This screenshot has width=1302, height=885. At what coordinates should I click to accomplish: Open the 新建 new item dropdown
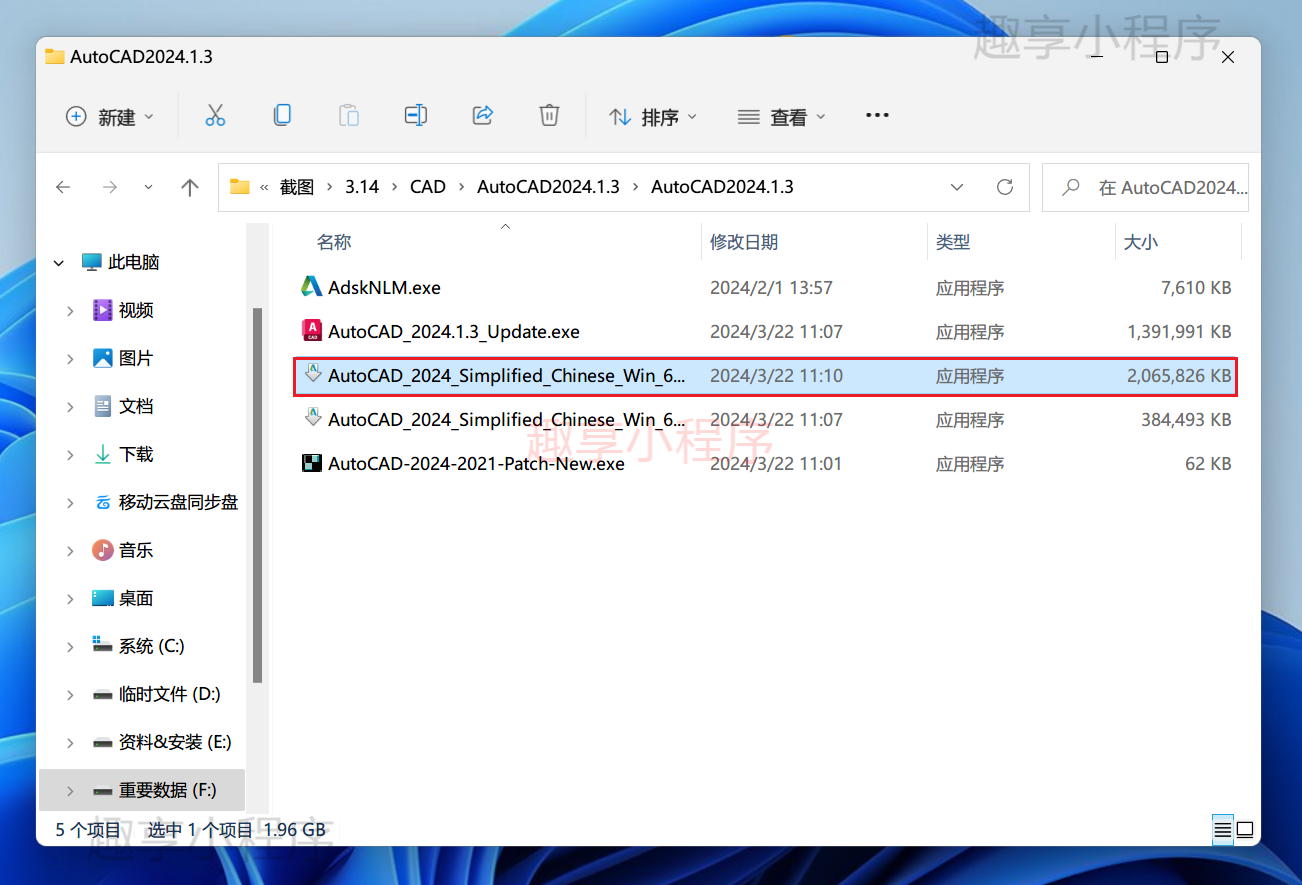point(110,117)
